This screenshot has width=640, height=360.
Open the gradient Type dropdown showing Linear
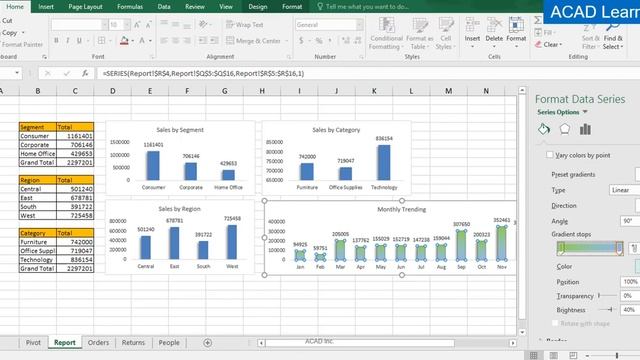[x=624, y=190]
